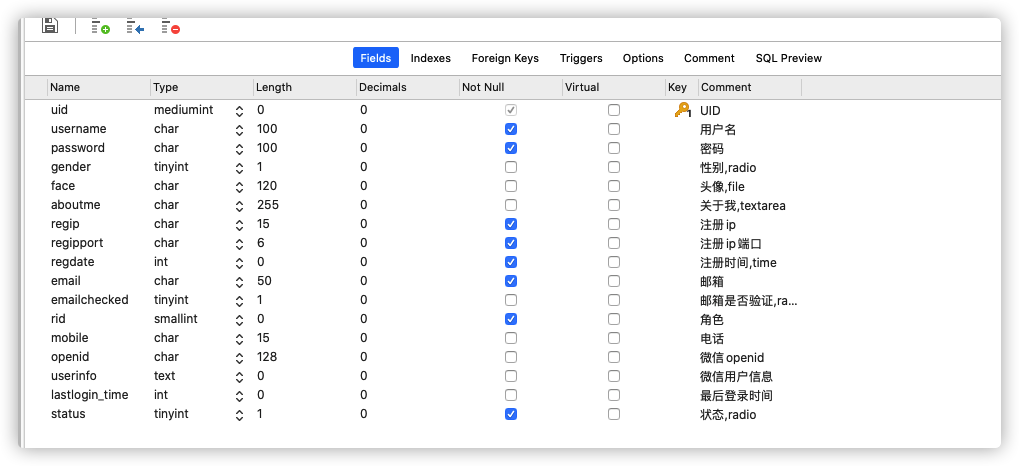Click the primary key icon for uid
Image resolution: width=1019 pixels, height=466 pixels.
click(x=682, y=110)
